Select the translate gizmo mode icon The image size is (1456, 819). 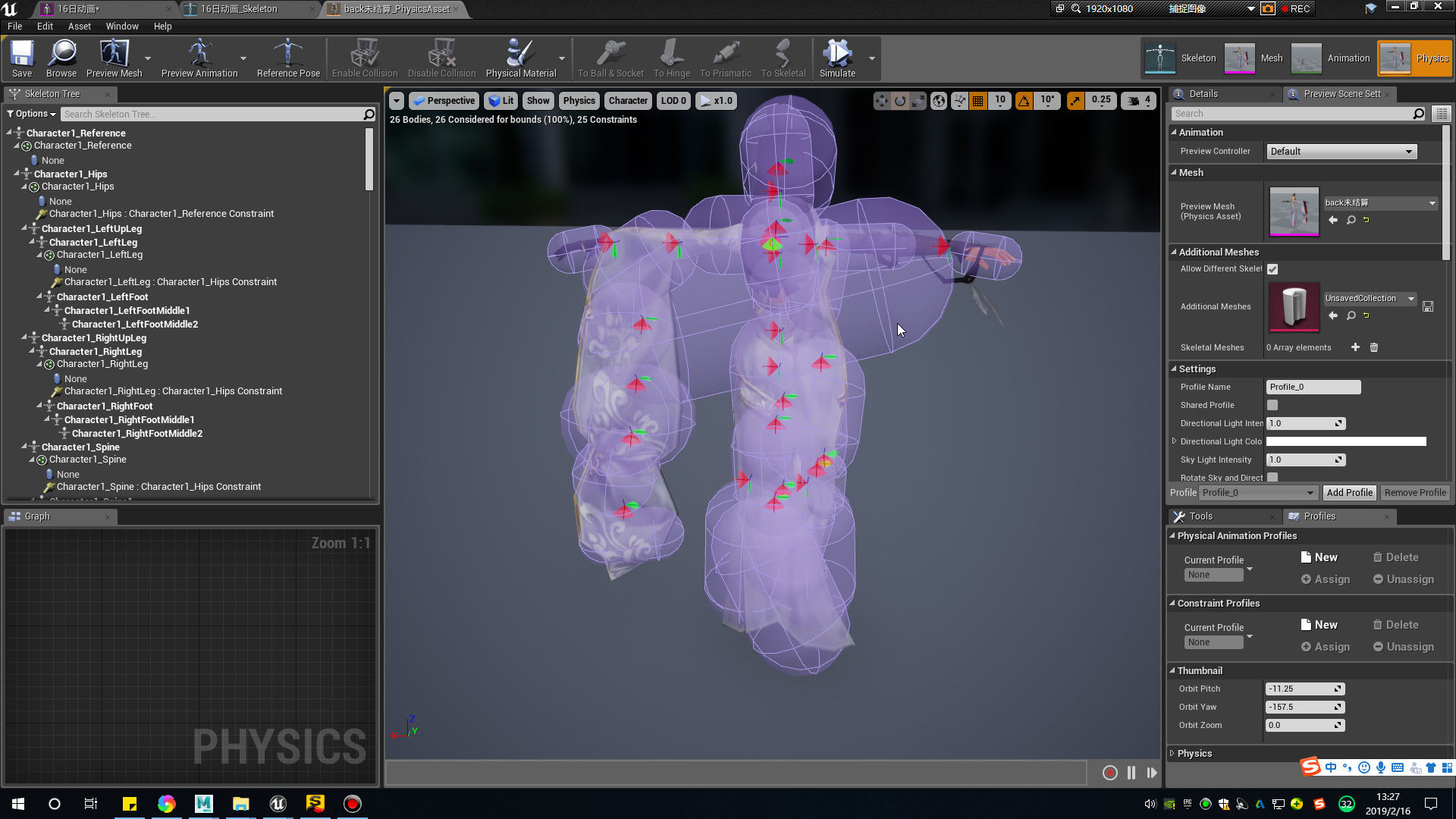881,101
